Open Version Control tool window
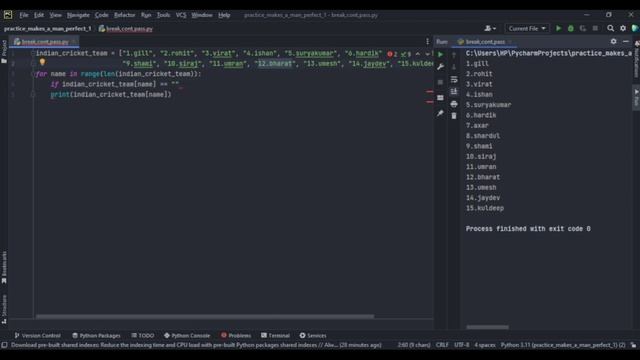This screenshot has height=360, width=640. (38, 336)
